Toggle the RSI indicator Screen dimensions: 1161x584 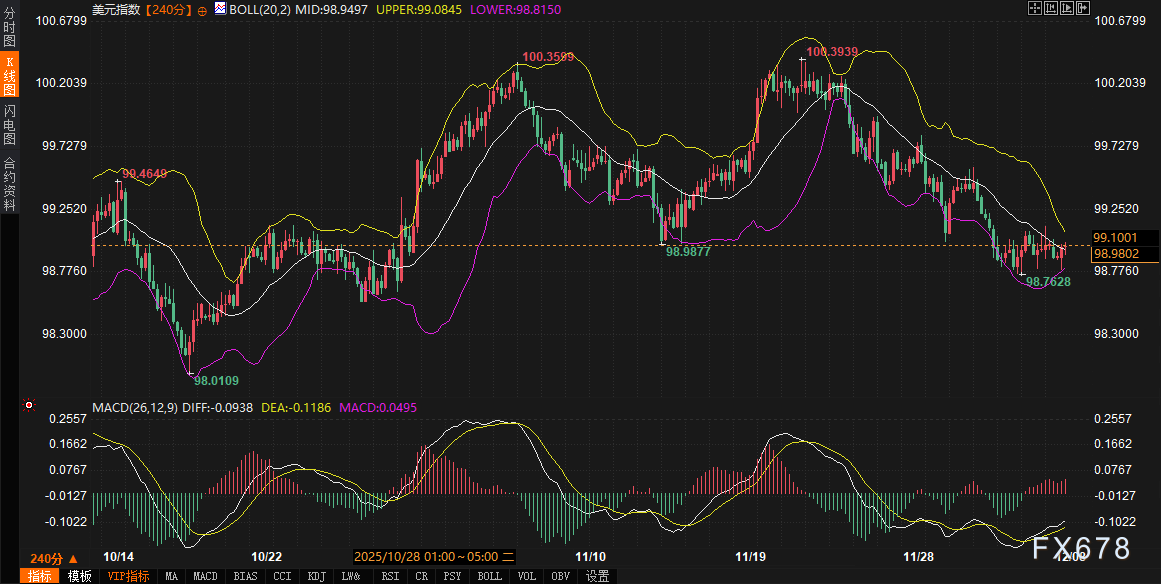click(x=390, y=576)
